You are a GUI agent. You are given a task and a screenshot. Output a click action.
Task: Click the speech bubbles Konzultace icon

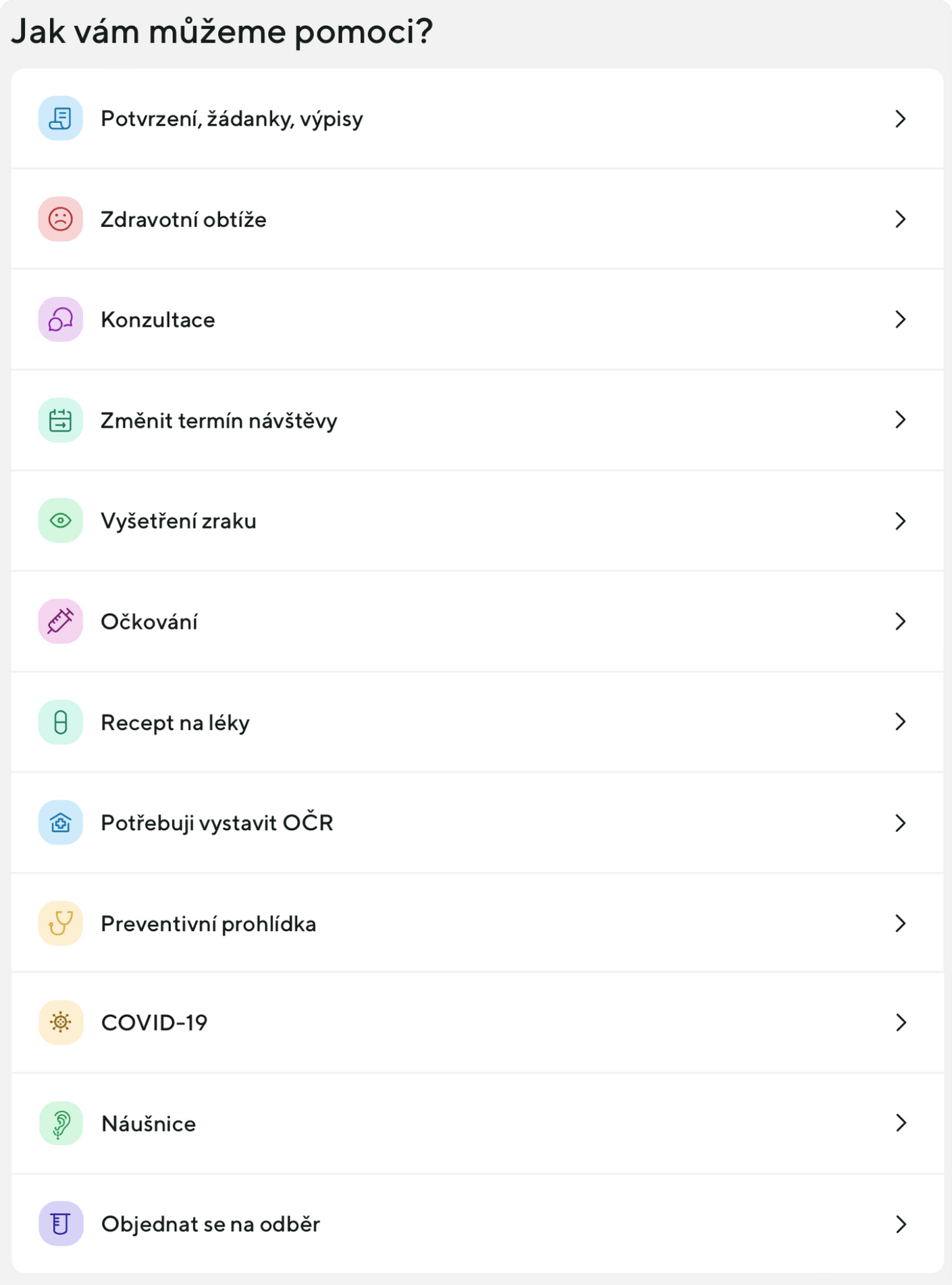(61, 319)
